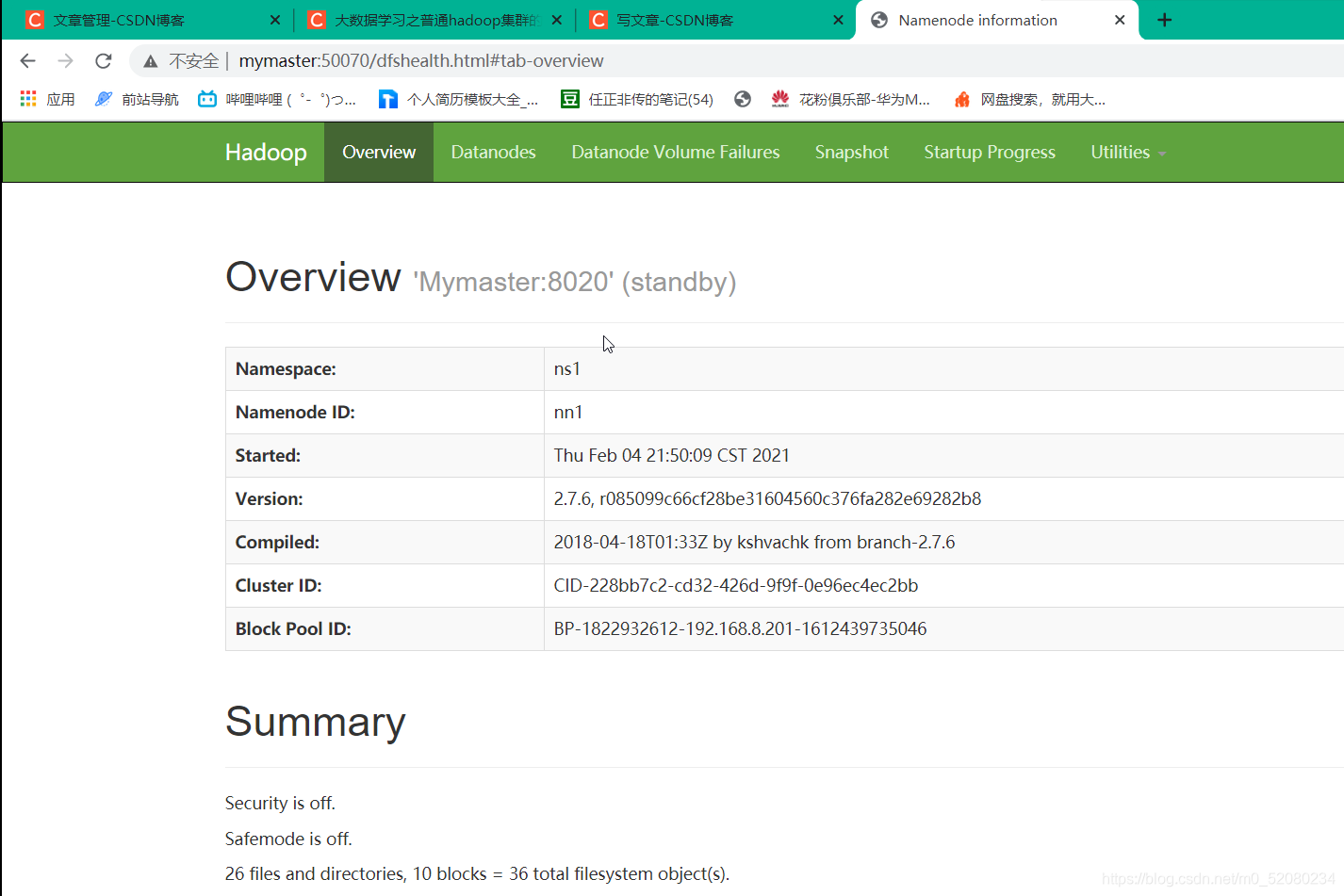This screenshot has width=1344, height=896.
Task: Open the 任正非传的笔记(54) bookmark
Action: tap(637, 99)
